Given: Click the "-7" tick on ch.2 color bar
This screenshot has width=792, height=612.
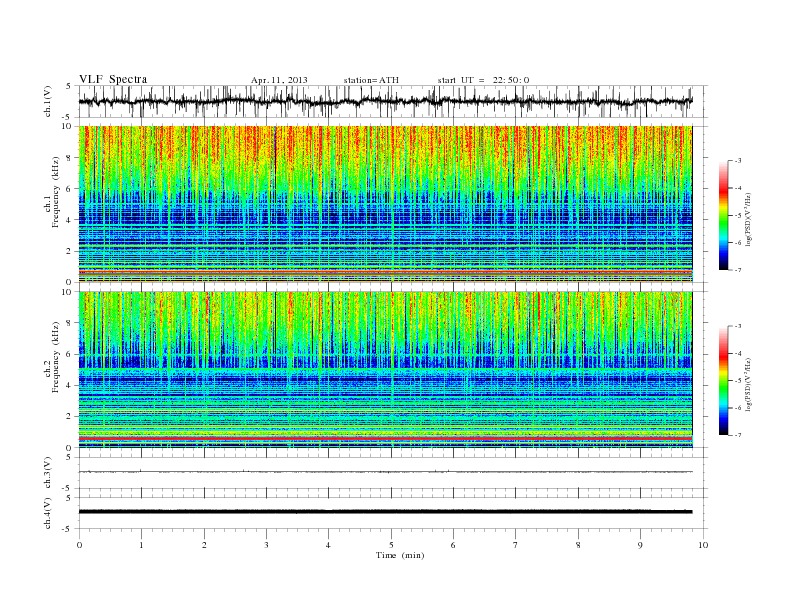Looking at the screenshot, I should click(738, 435).
